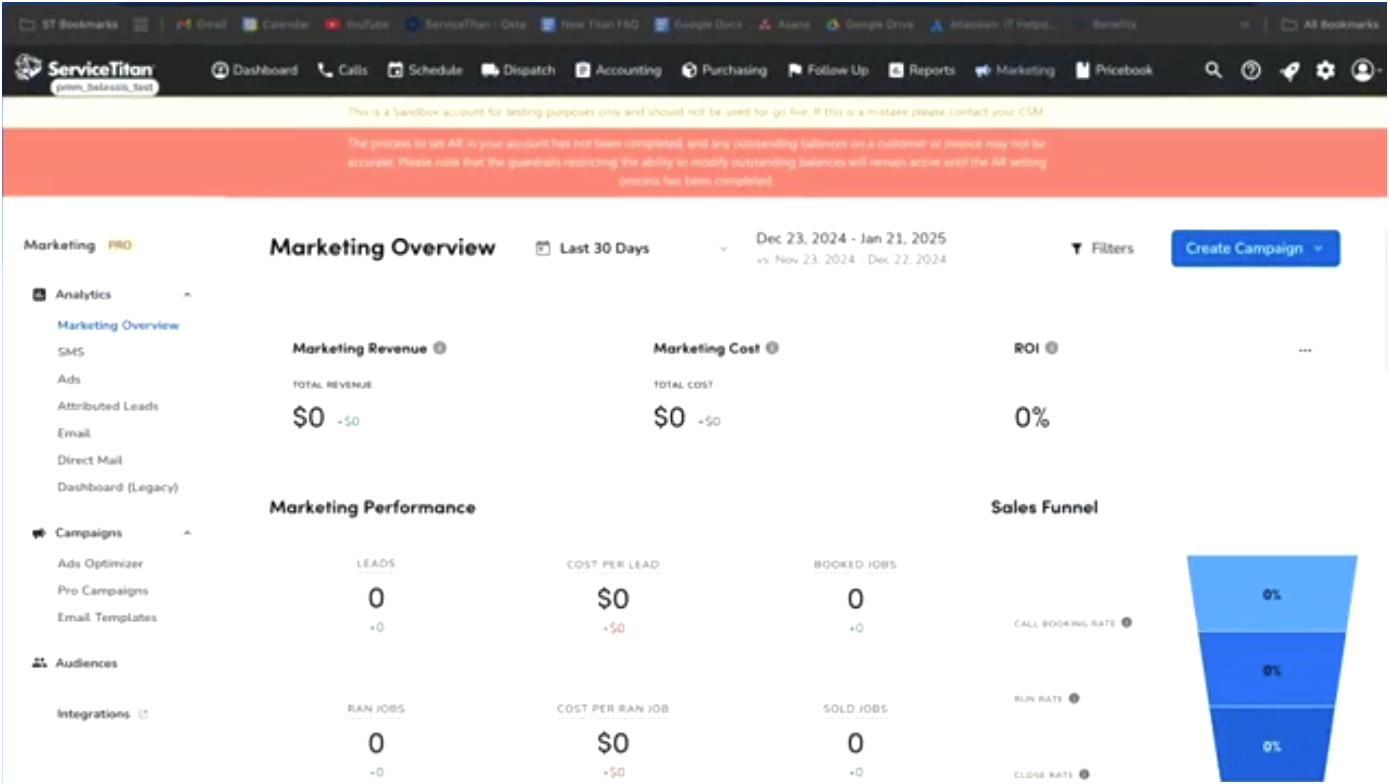Viewport: 1389px width, 784px height.
Task: Open the help question mark icon
Action: pyautogui.click(x=1251, y=70)
